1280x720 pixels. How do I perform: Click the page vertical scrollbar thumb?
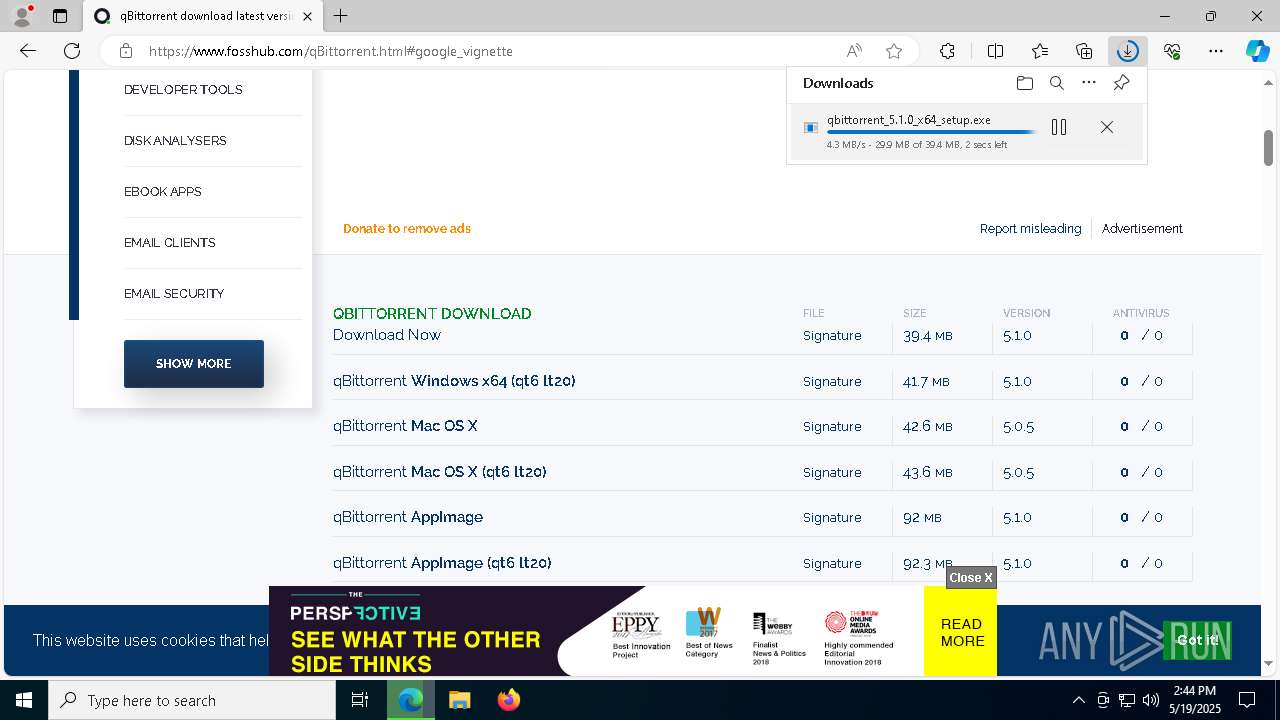click(1268, 148)
